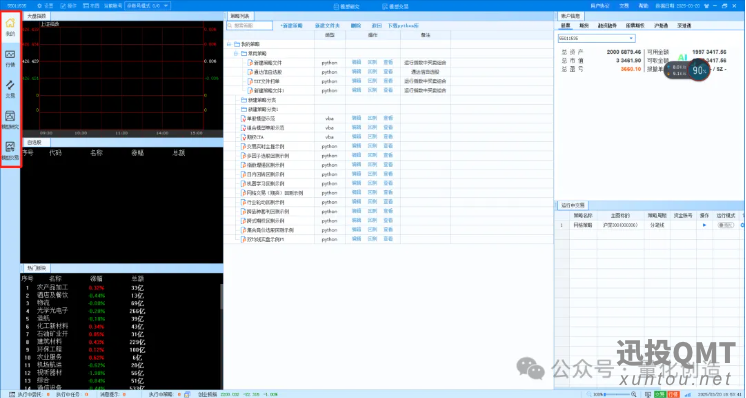Click folder icon of 我的策略
Image resolution: width=746 pixels, height=398 pixels.
tap(236, 44)
